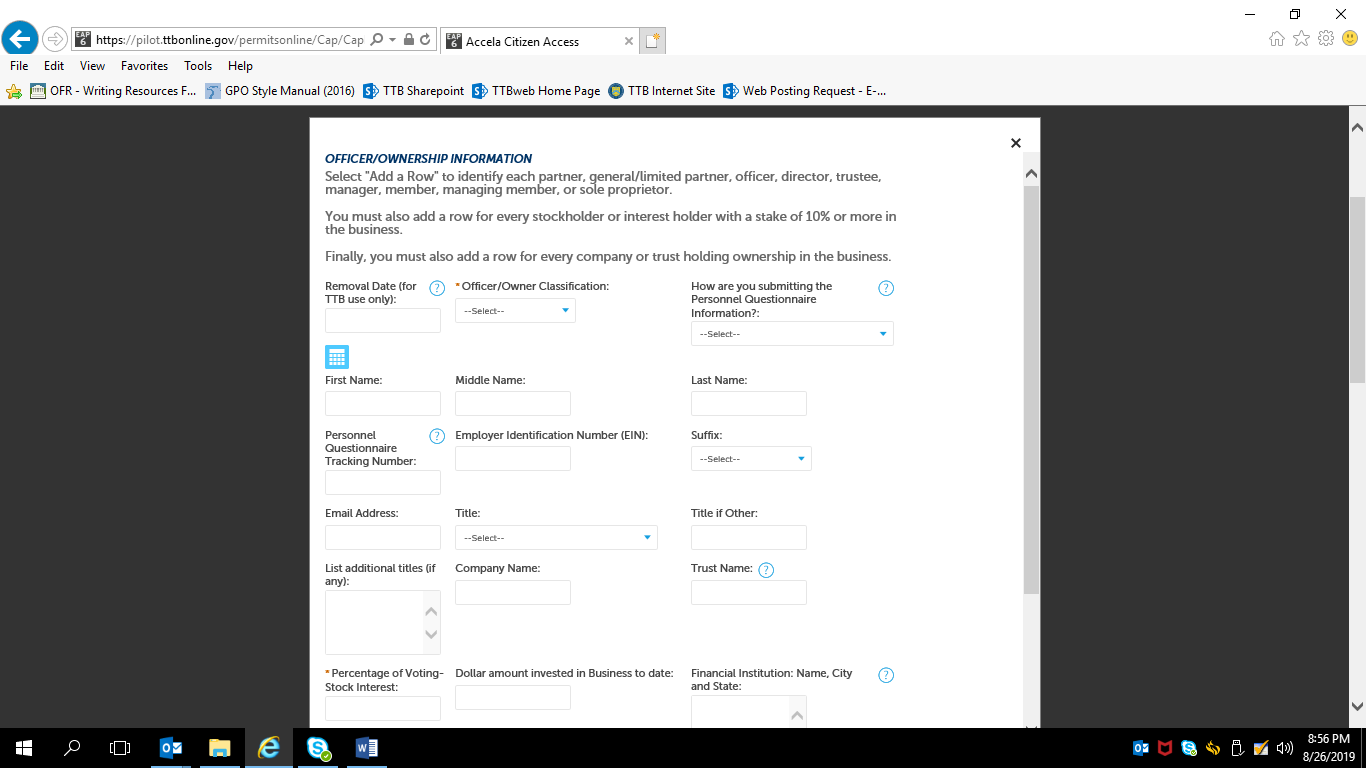Click the First Name text field
Screen dimensions: 1366x768
[383, 403]
